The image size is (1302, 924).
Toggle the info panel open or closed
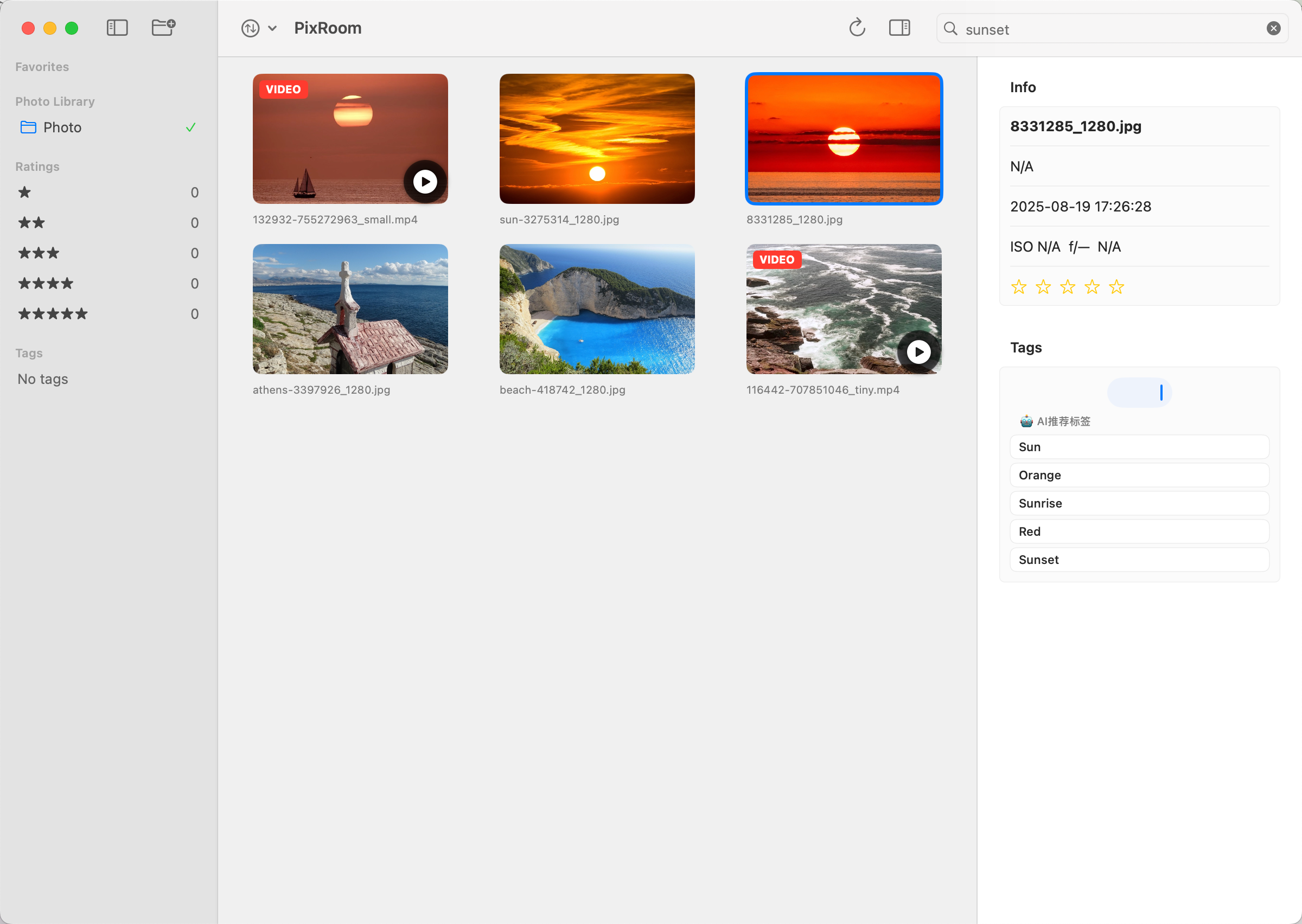(898, 27)
